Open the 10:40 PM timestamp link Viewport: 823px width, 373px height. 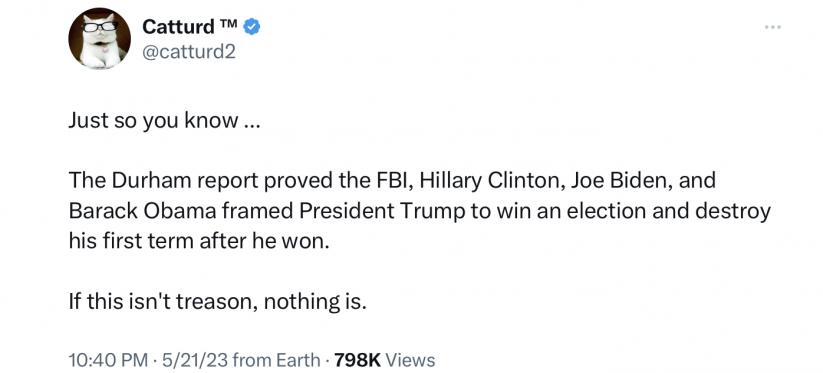[109, 360]
